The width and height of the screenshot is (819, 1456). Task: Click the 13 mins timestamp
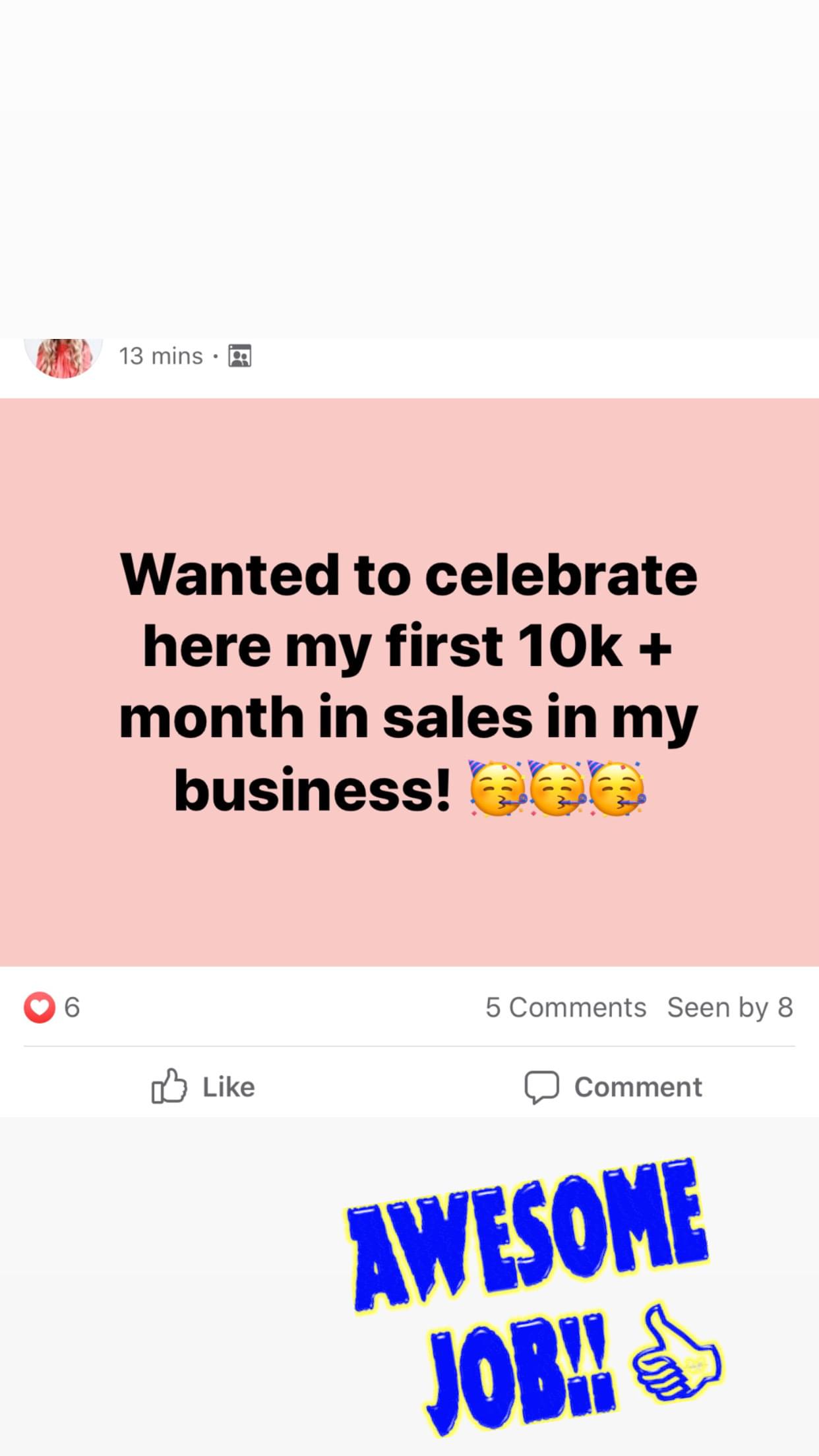click(x=160, y=356)
